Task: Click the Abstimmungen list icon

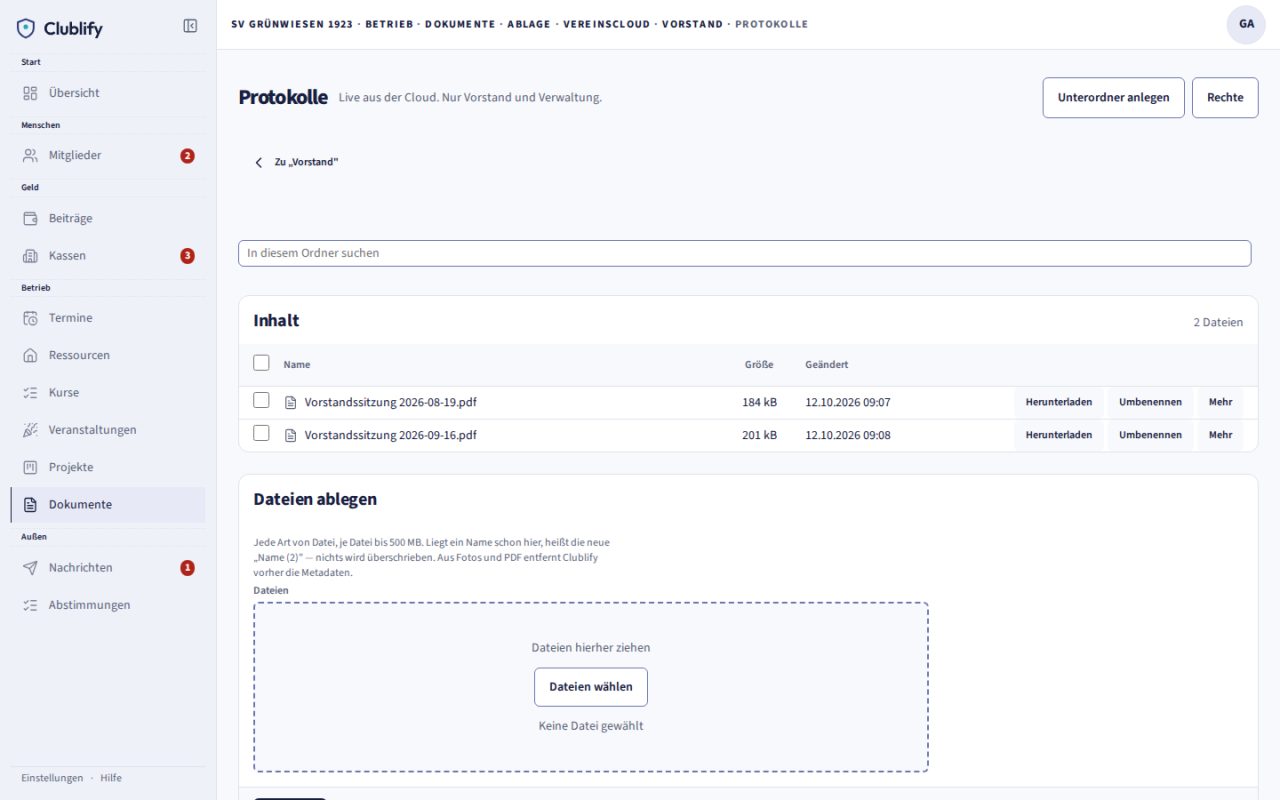Action: click(x=30, y=605)
